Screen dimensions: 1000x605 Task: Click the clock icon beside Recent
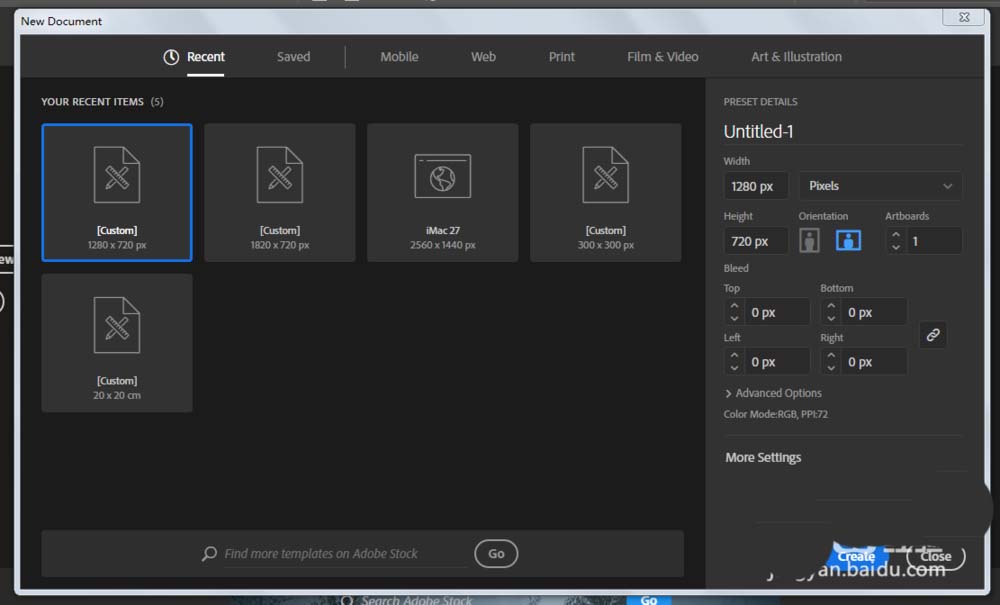171,57
